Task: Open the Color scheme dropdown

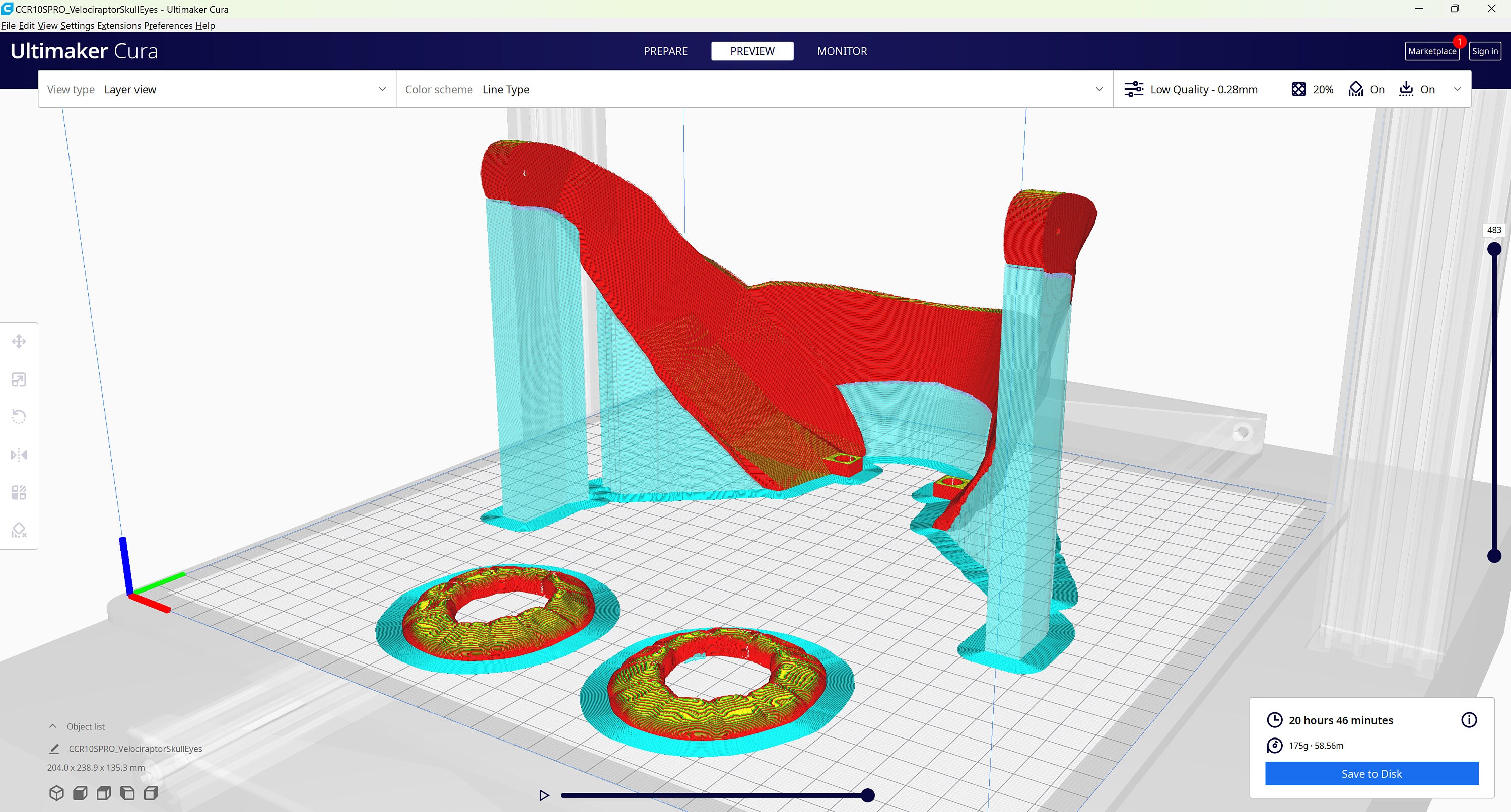Action: [x=754, y=89]
